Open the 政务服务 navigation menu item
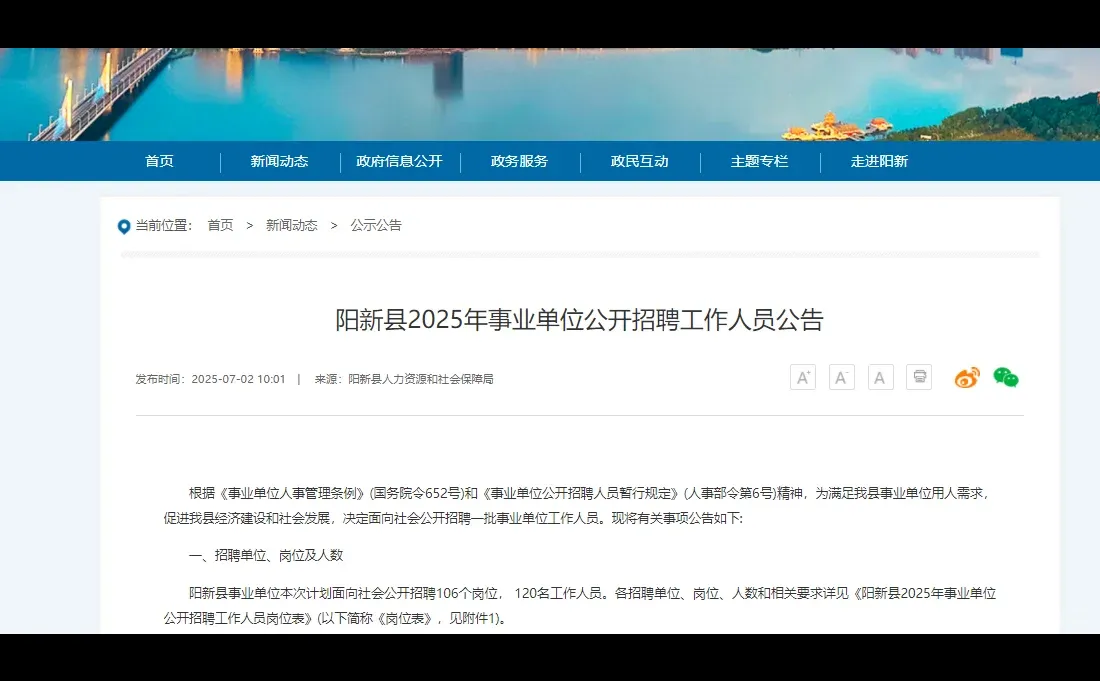This screenshot has height=681, width=1100. [519, 161]
